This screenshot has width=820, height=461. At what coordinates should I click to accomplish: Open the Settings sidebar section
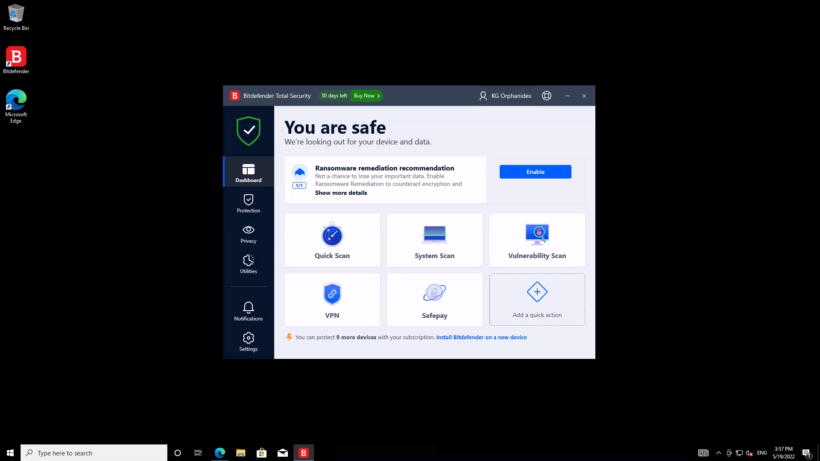coord(248,341)
